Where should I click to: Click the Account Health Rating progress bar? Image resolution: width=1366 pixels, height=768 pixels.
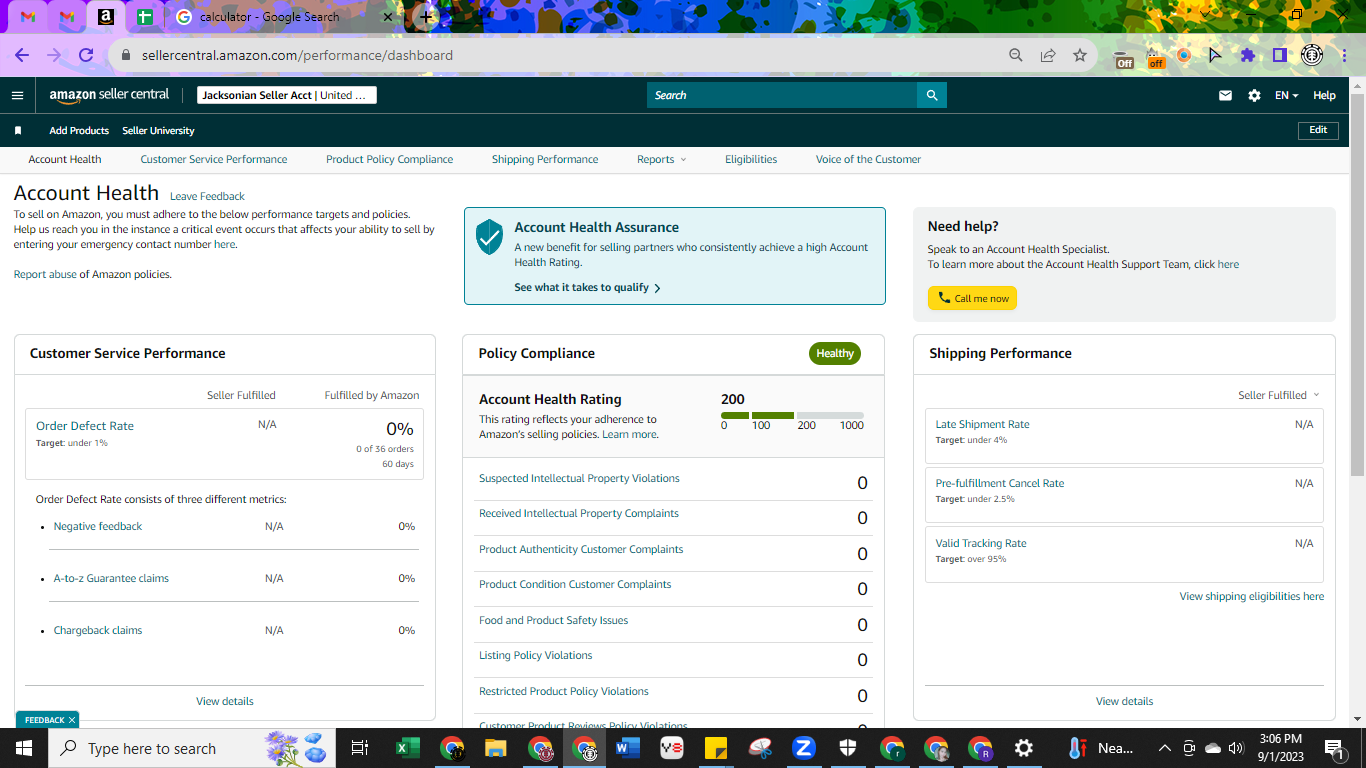click(792, 415)
